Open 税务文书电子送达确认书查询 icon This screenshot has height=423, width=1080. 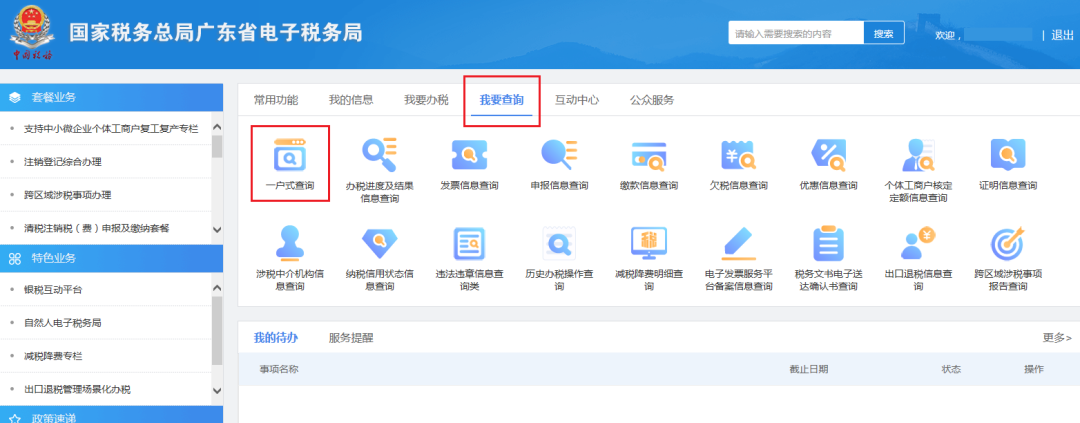[x=828, y=243]
